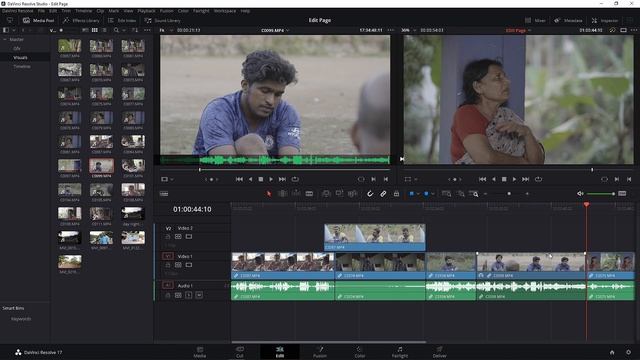Click search magnifier in media pool
The width and height of the screenshot is (640, 360).
pyautogui.click(x=116, y=30)
